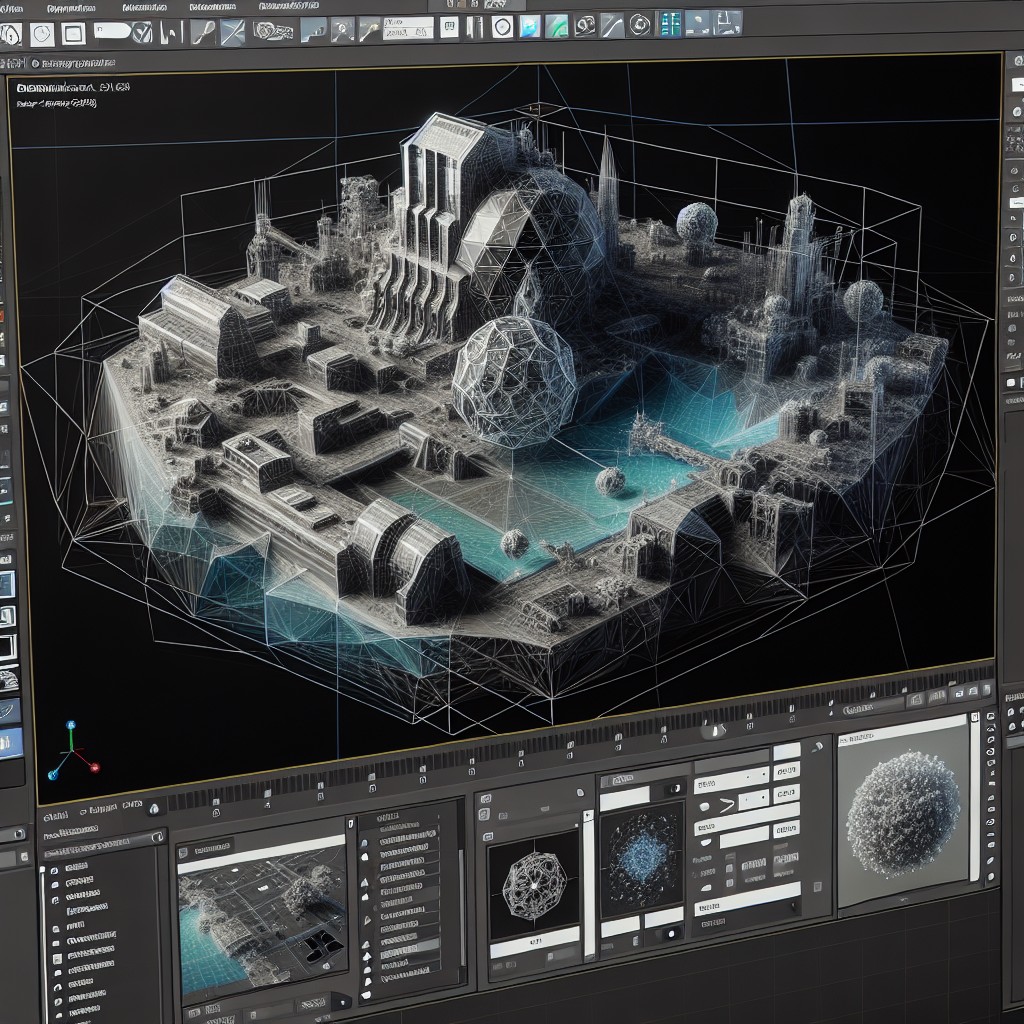Check the small checkbox in the particle parameters panel
This screenshot has width=1024, height=1024.
(728, 868)
